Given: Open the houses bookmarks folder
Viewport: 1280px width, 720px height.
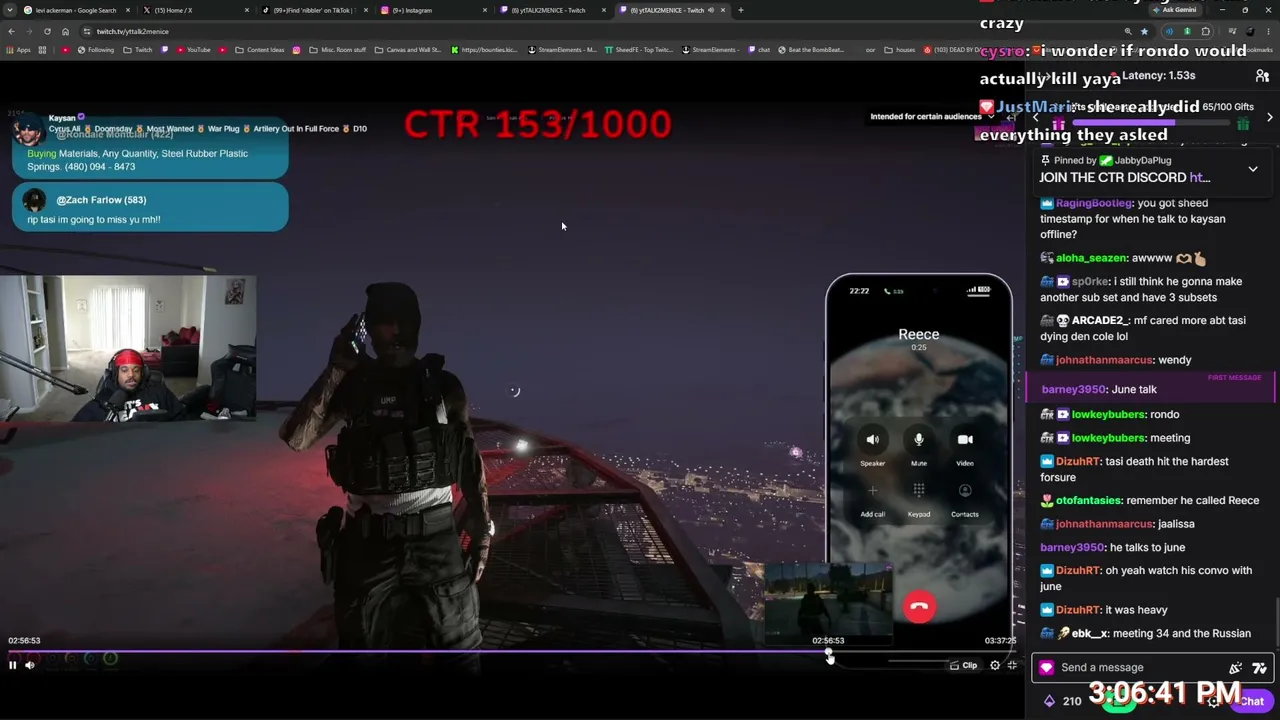Looking at the screenshot, I should [x=900, y=50].
